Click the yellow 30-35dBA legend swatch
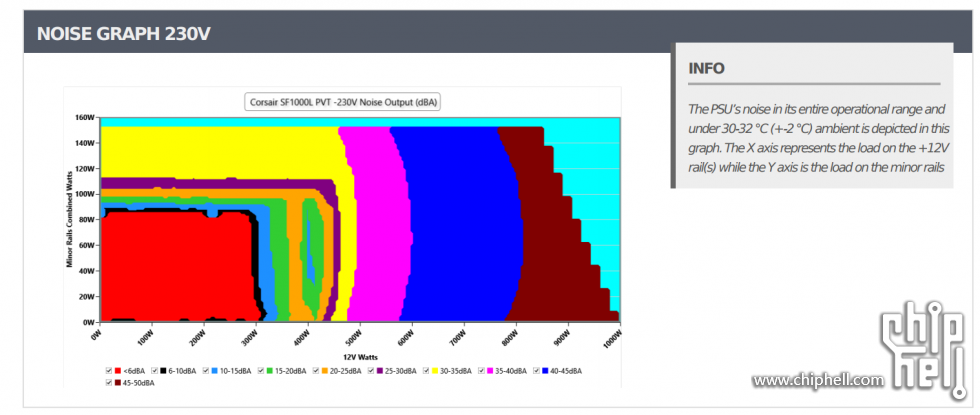The image size is (980, 415). click(435, 371)
